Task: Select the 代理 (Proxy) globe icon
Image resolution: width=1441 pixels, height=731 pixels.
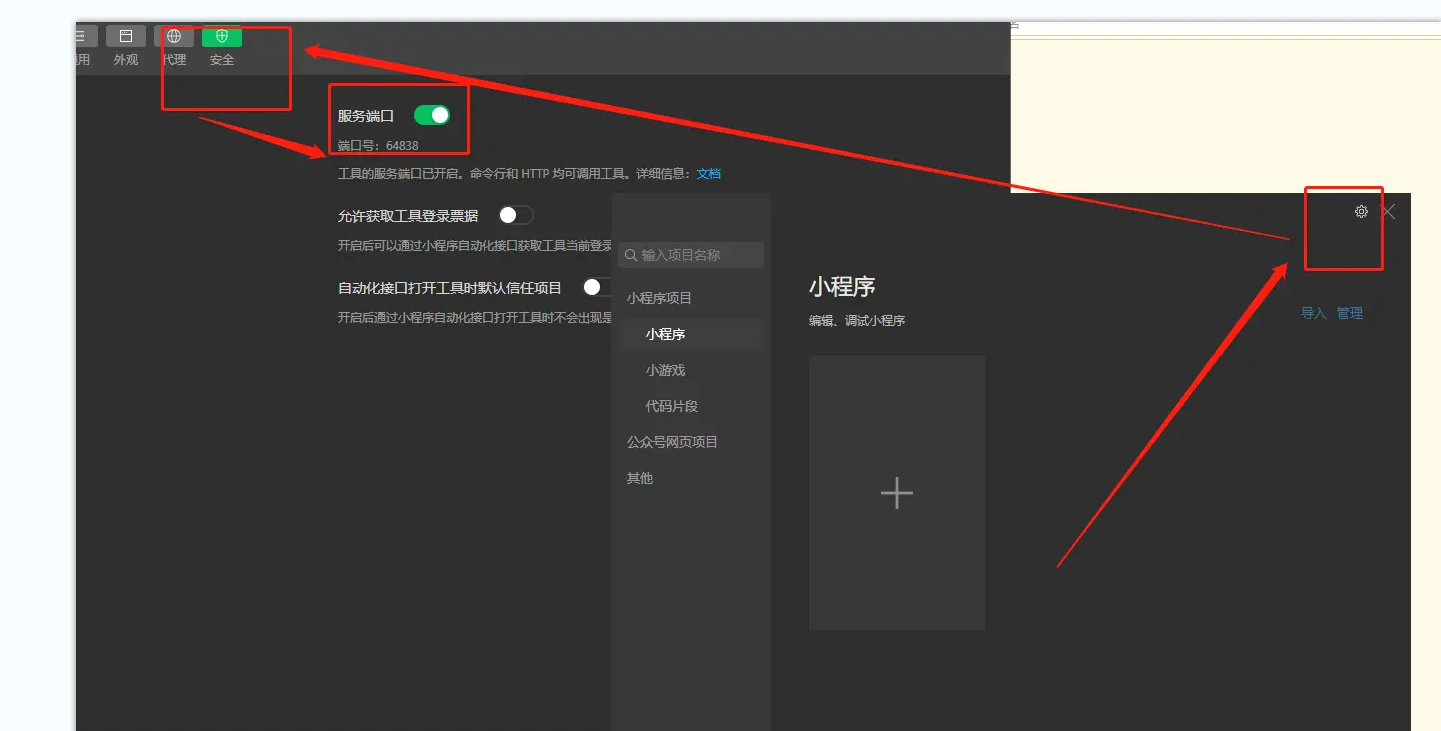Action: pos(174,36)
